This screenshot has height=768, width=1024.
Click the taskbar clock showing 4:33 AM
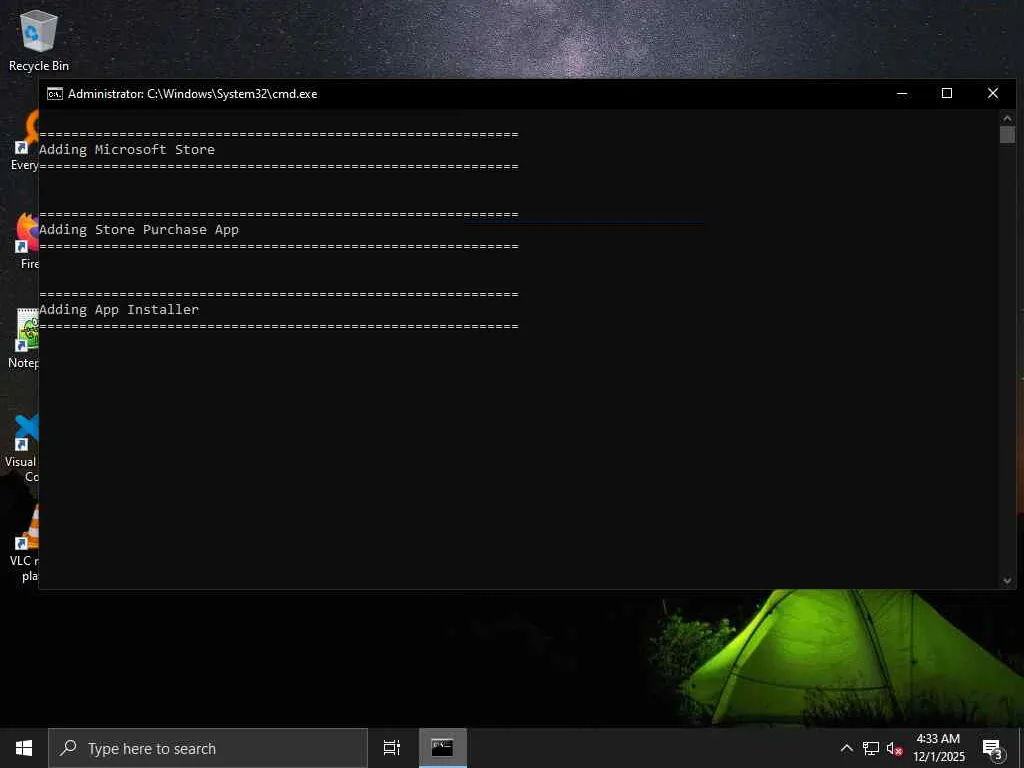(938, 748)
